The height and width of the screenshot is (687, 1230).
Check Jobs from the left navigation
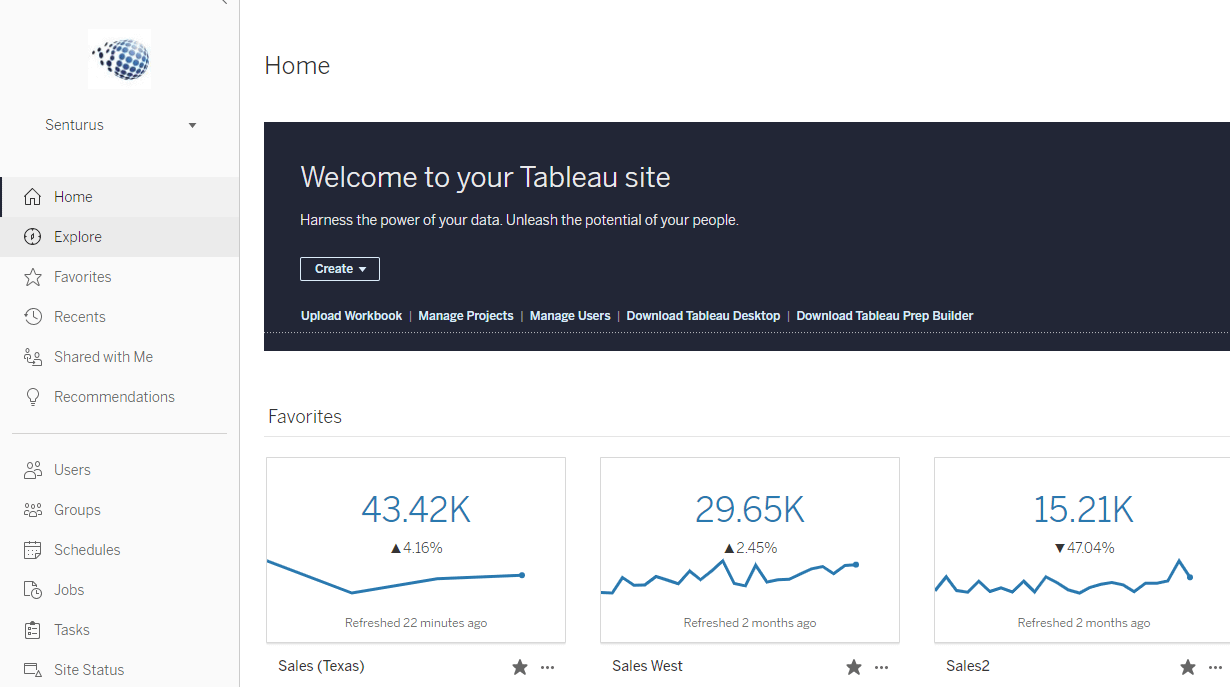tap(71, 589)
